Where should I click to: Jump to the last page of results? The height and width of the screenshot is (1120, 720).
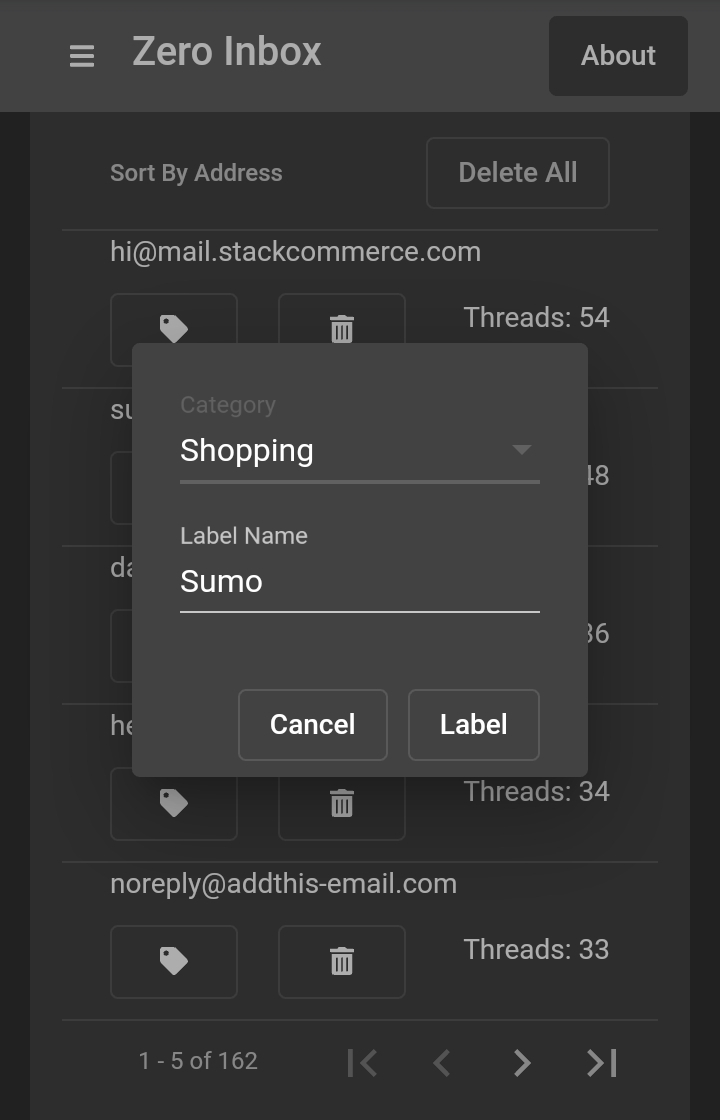click(602, 1062)
